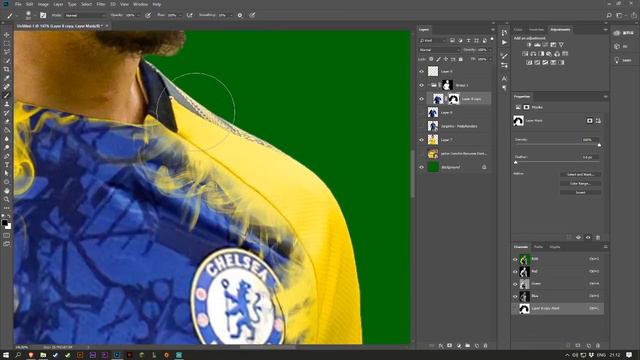Select the Layer 8 copy Mask channel
This screenshot has width=640, height=360.
coord(558,308)
